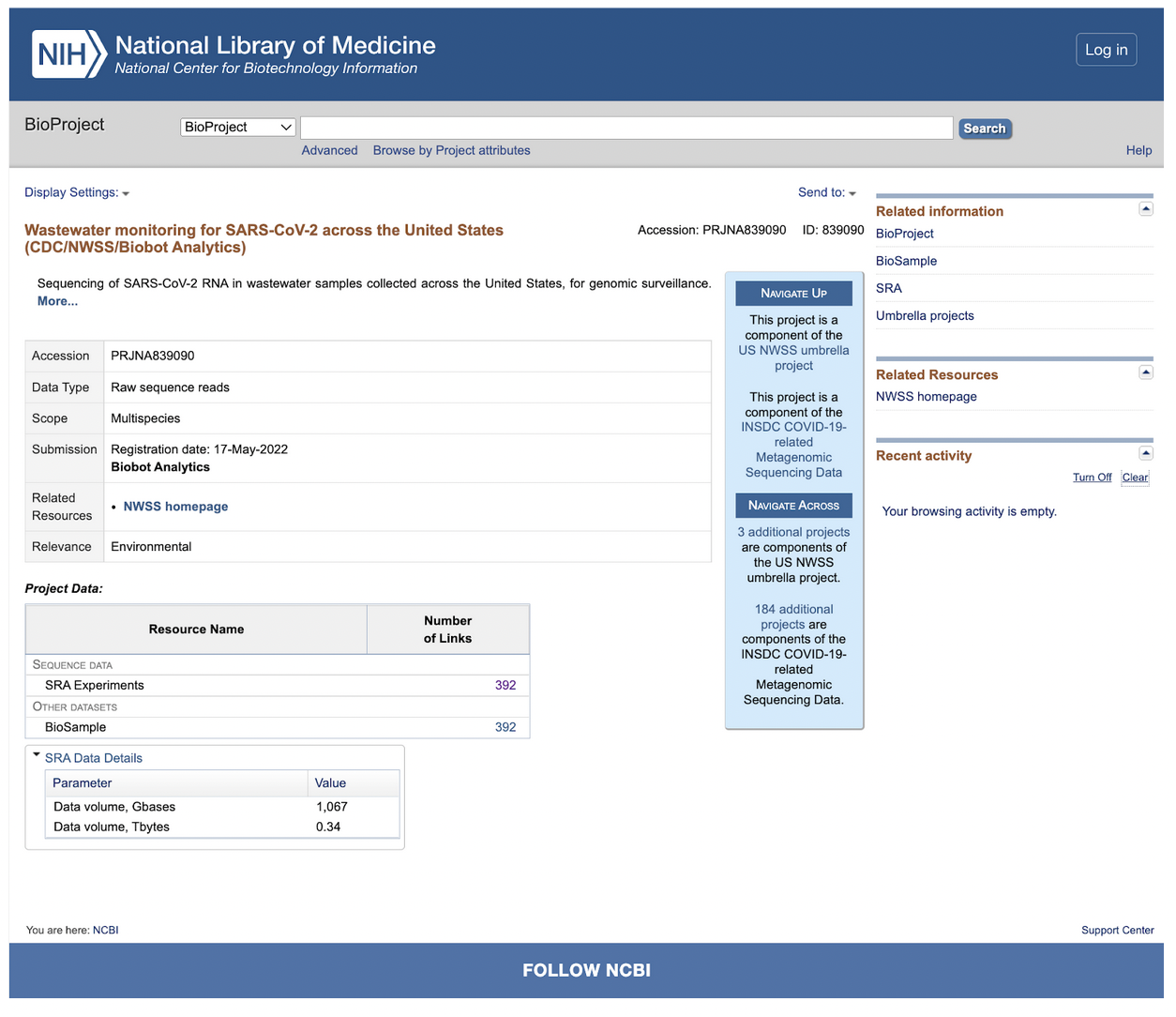
Task: Select the Biobot Analytics submitter text
Action: coord(160,467)
